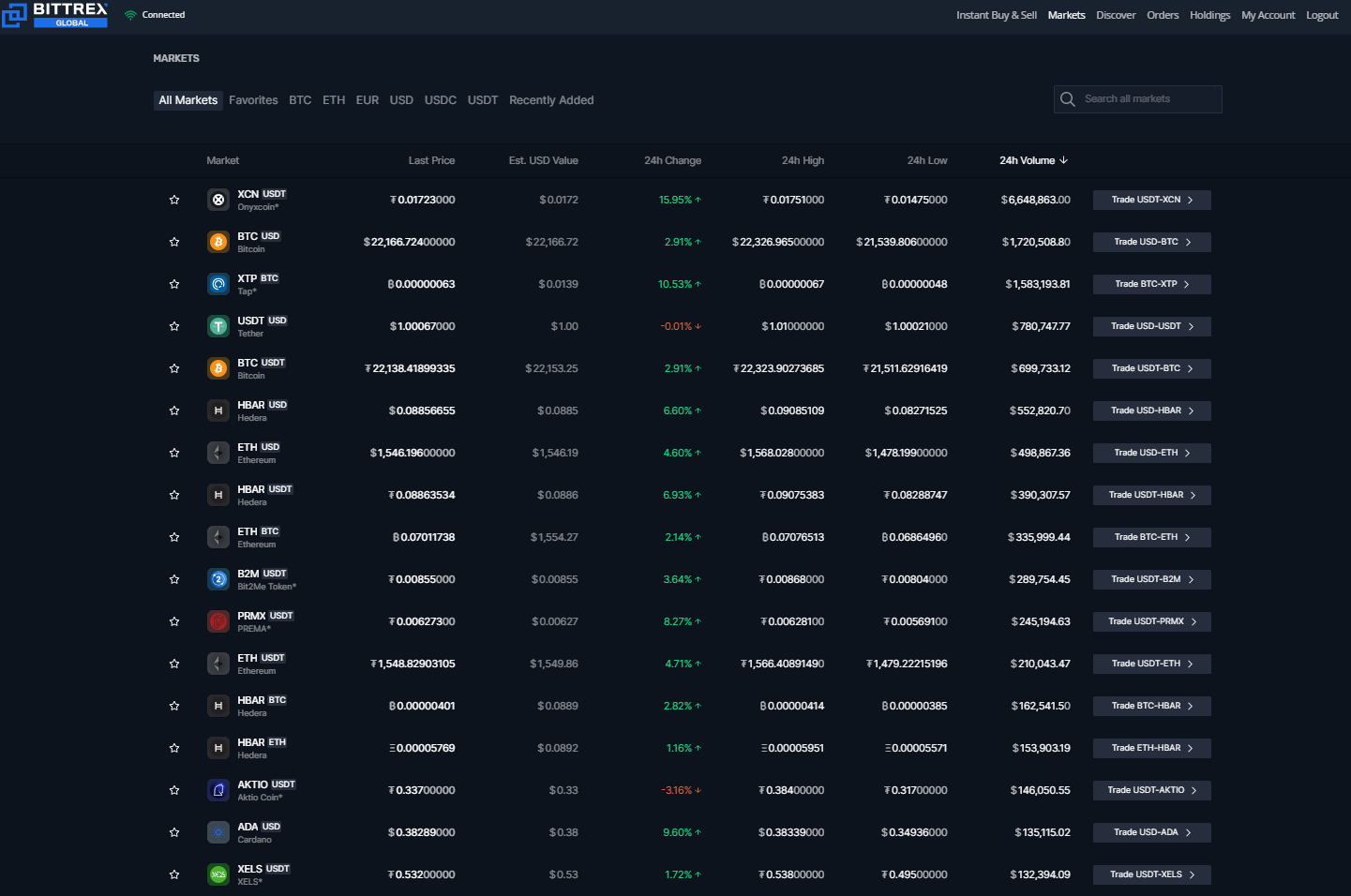Click the ETH USDT Ethereum icon
The width and height of the screenshot is (1351, 896).
(218, 664)
